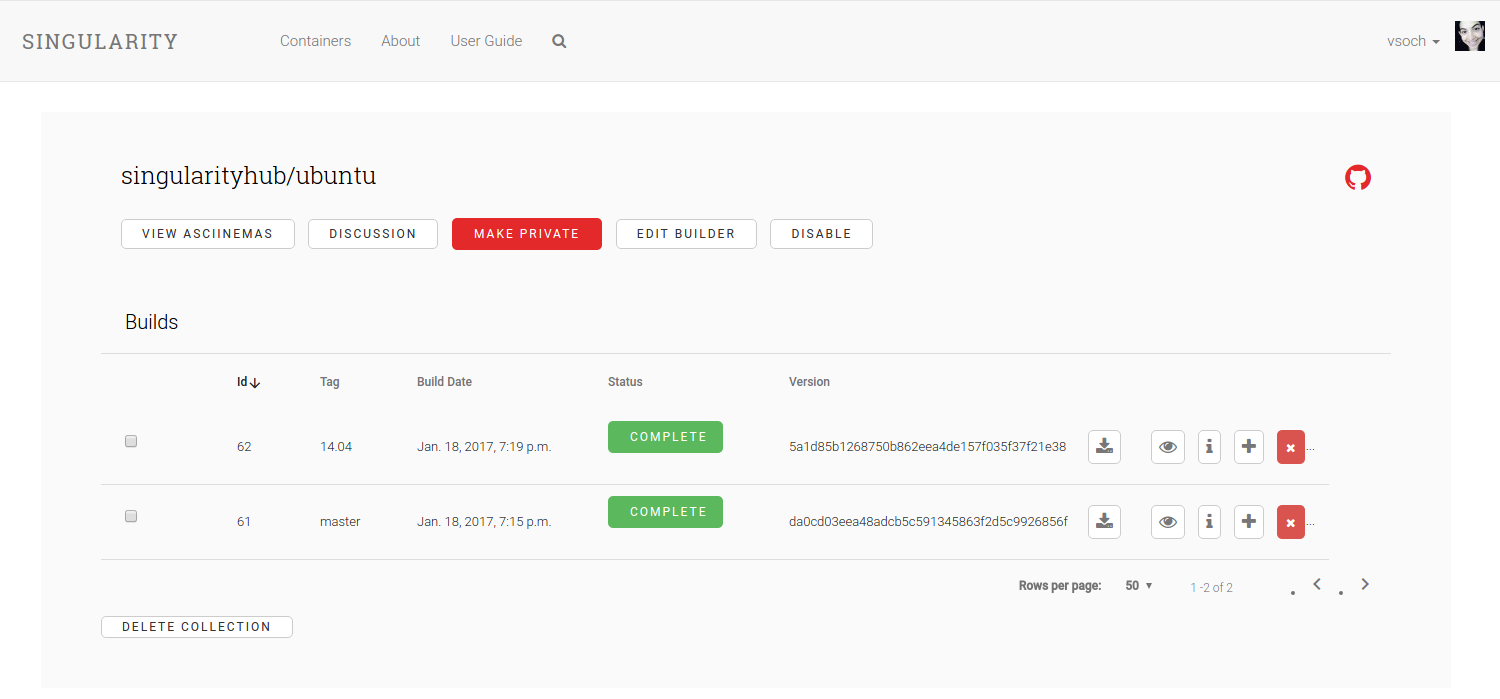Check the checkbox for build 62
Viewport: 1500px width, 699px height.
click(131, 441)
